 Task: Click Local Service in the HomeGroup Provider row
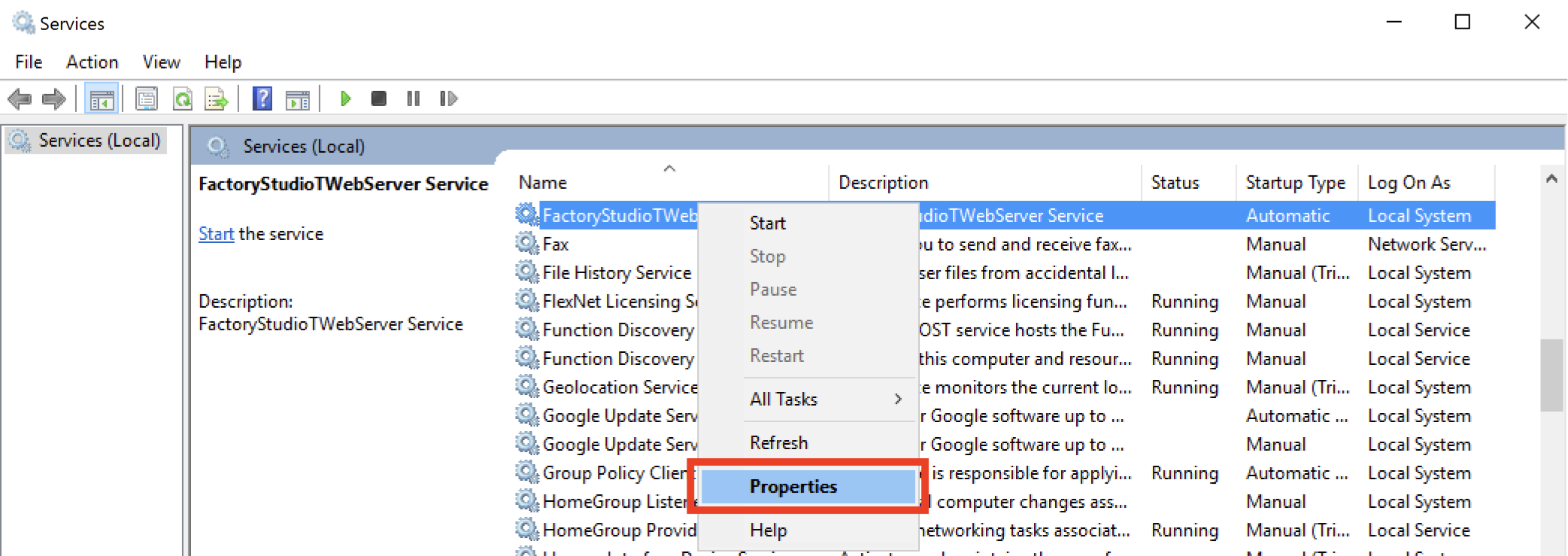pos(1419,530)
